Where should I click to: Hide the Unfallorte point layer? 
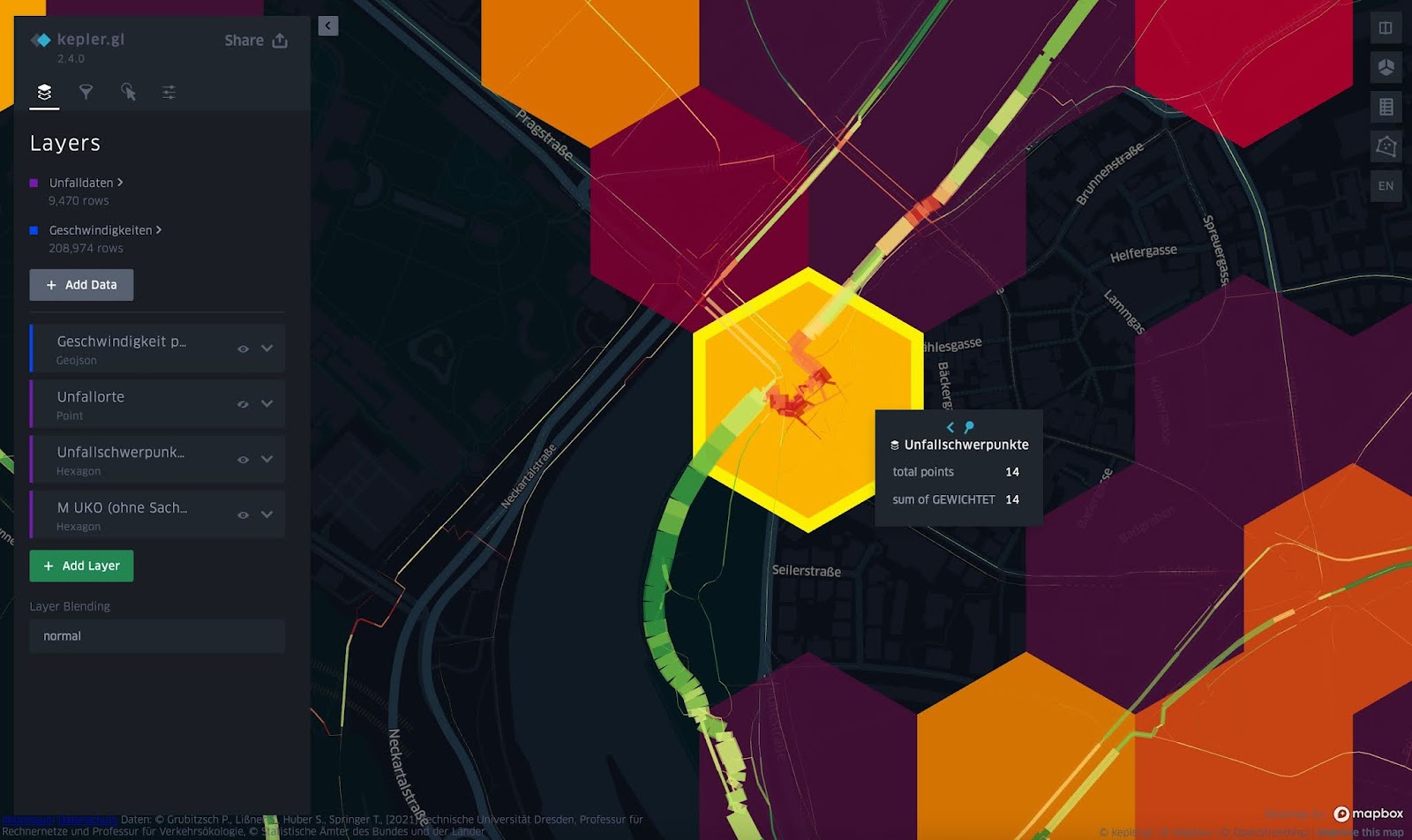243,404
